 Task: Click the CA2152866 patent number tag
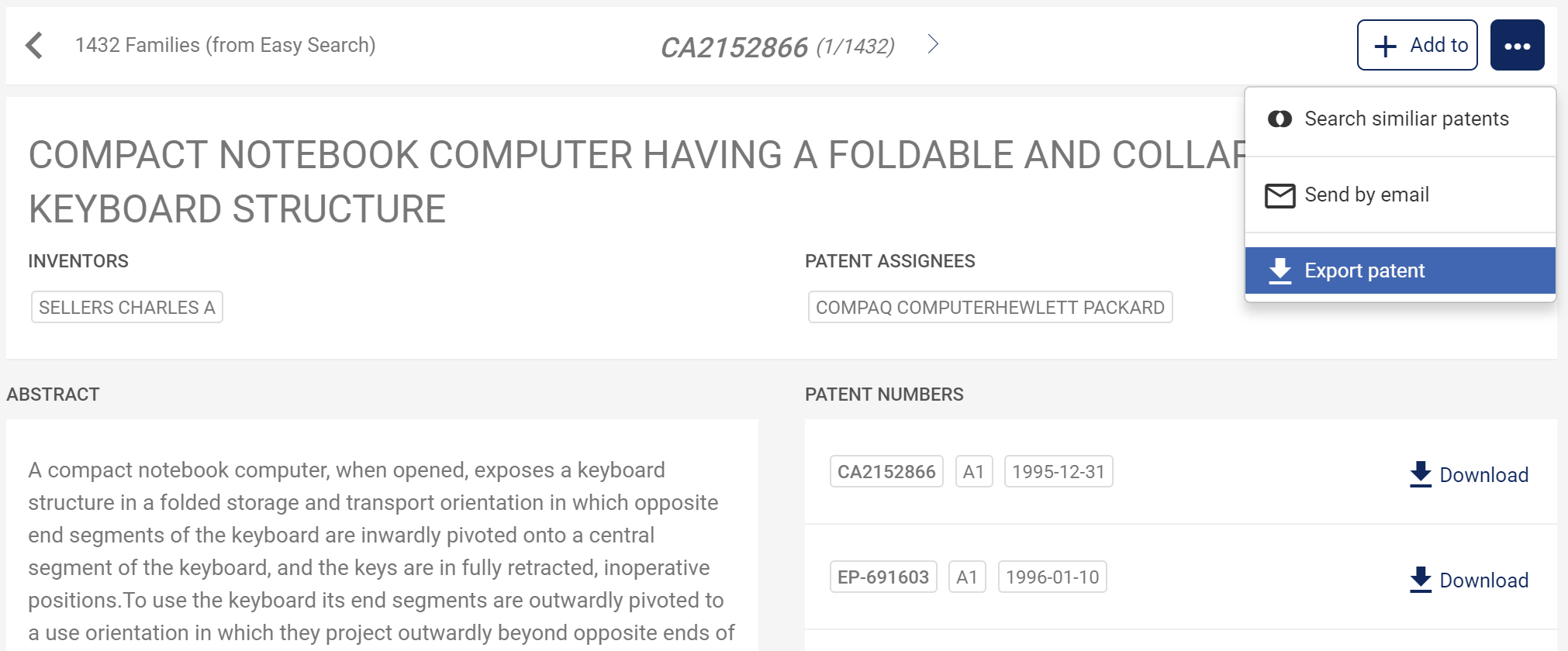point(886,472)
